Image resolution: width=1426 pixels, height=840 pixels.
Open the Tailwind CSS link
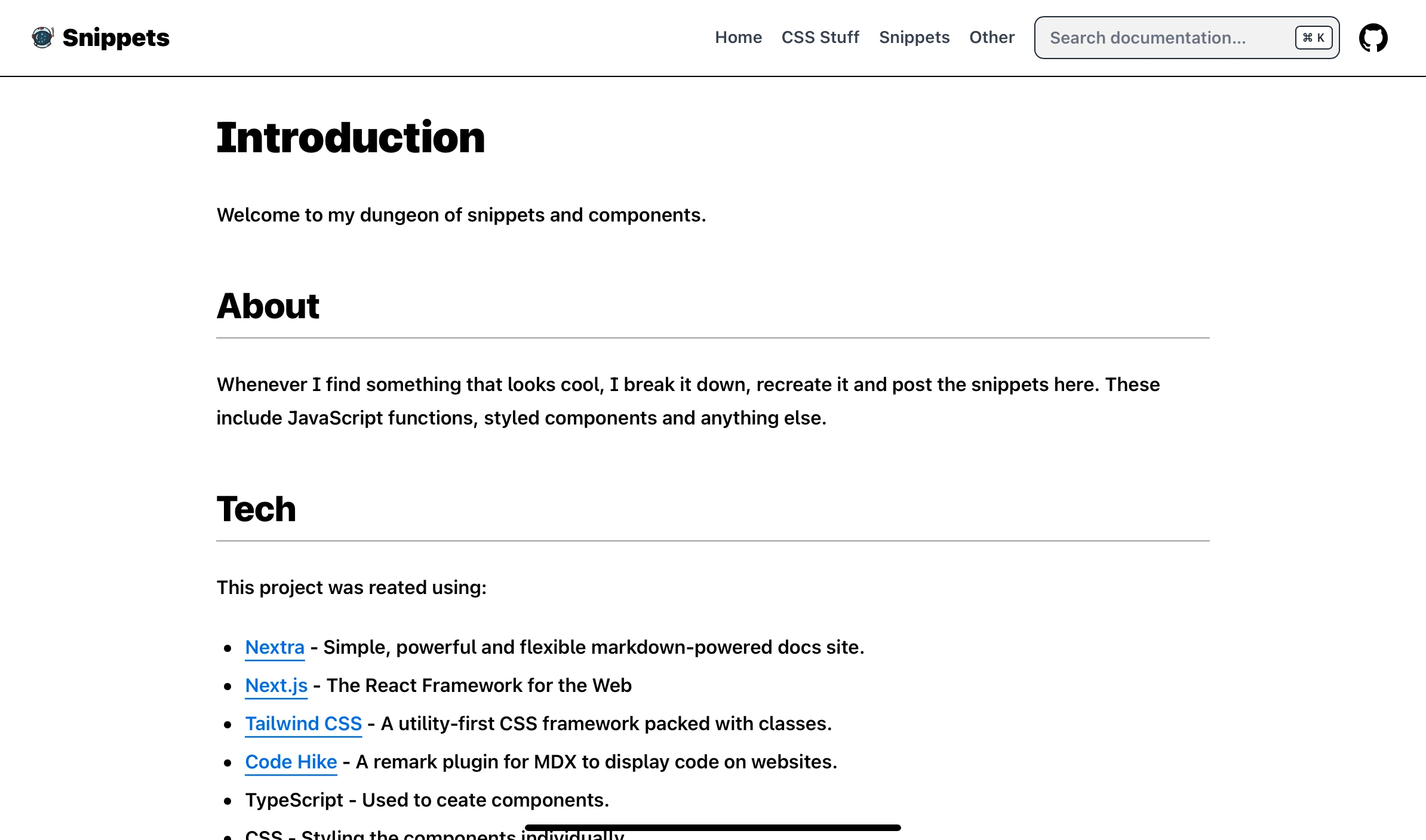303,724
